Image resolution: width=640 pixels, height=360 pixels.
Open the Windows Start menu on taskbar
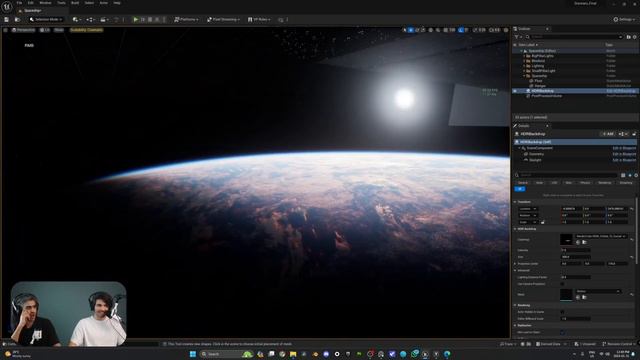(x=193, y=354)
